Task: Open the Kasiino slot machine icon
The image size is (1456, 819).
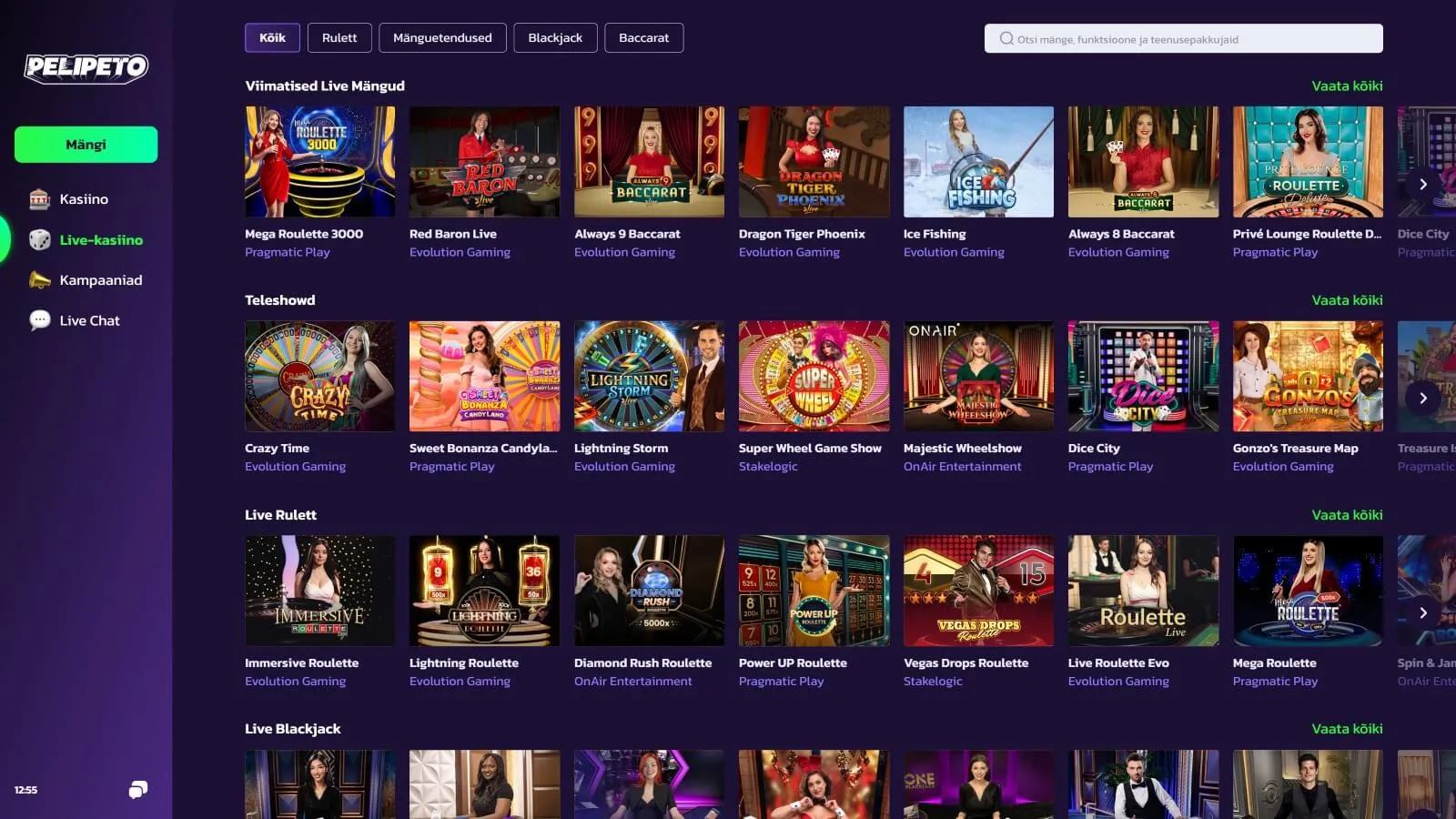Action: point(39,199)
